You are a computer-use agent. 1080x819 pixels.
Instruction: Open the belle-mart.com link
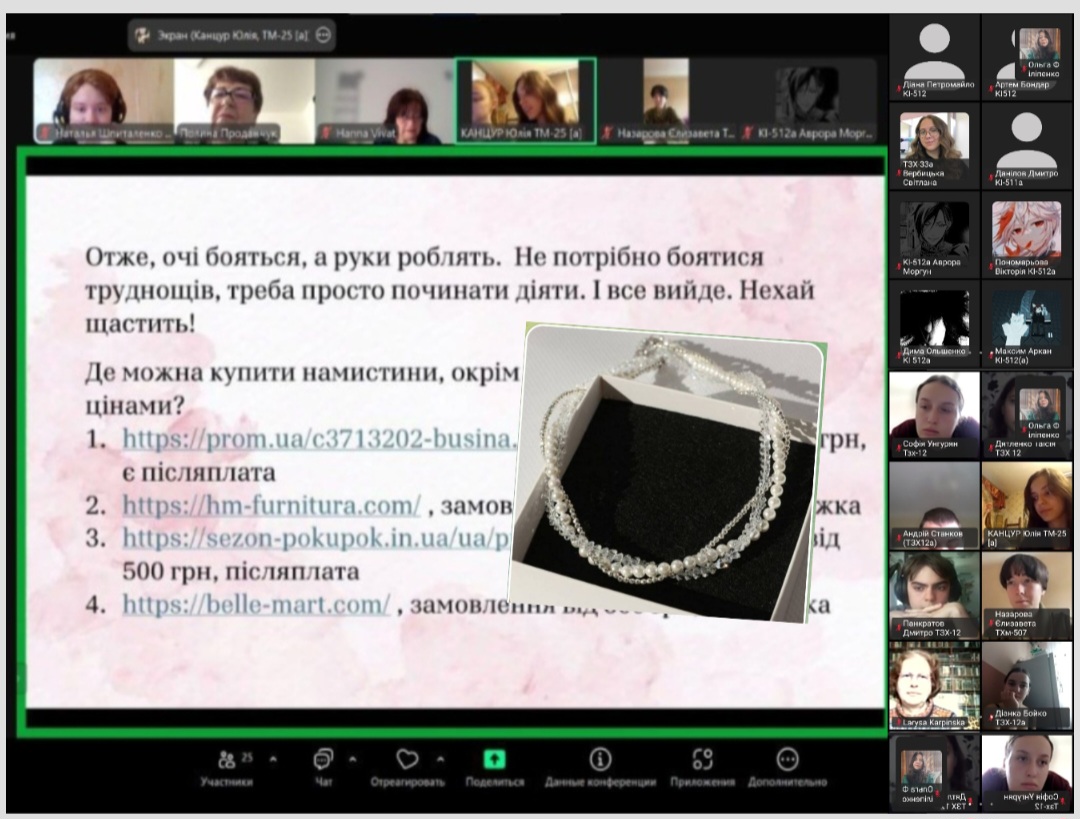pos(256,605)
